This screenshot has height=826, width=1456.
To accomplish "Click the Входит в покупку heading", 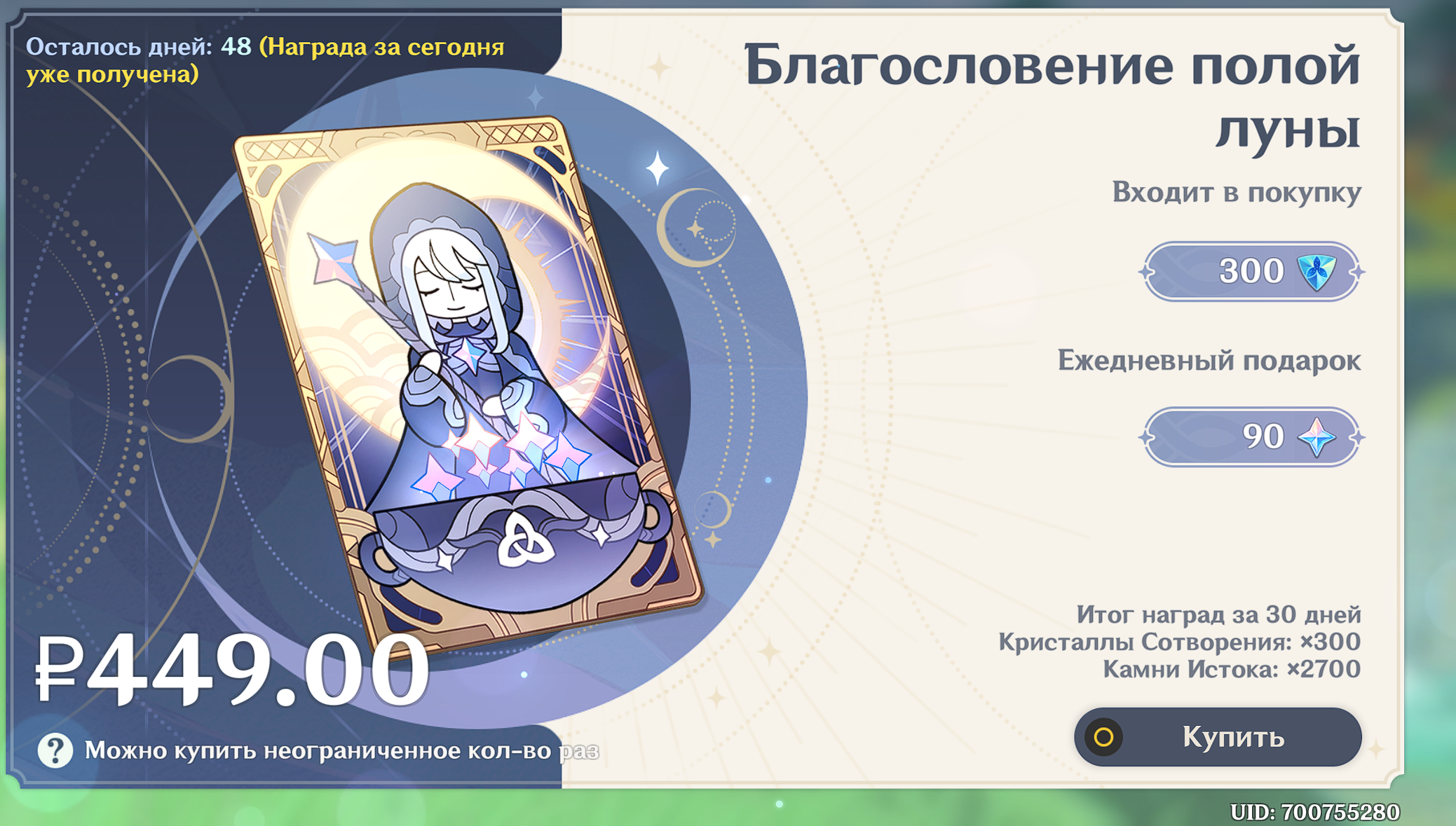I will coord(1237,192).
